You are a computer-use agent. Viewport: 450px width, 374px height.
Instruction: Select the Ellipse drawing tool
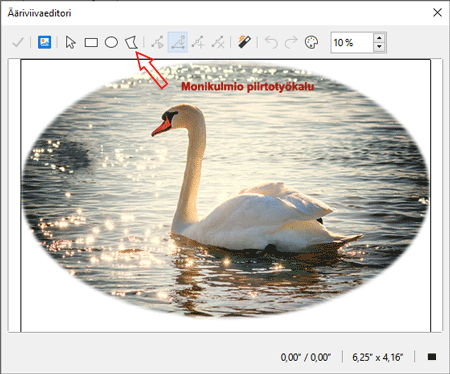(111, 42)
